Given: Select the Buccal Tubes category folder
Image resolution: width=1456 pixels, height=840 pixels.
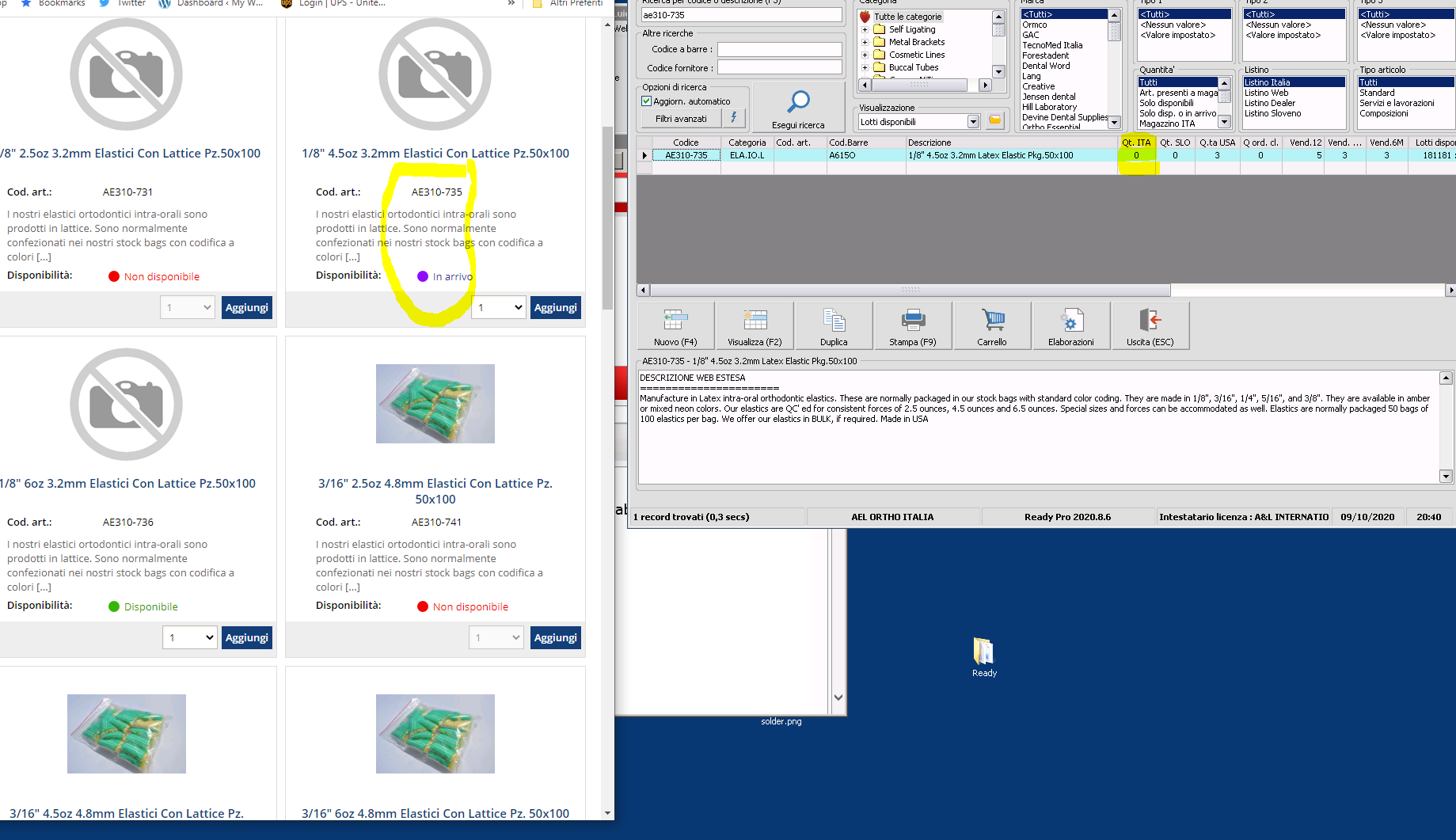Looking at the screenshot, I should [907, 67].
